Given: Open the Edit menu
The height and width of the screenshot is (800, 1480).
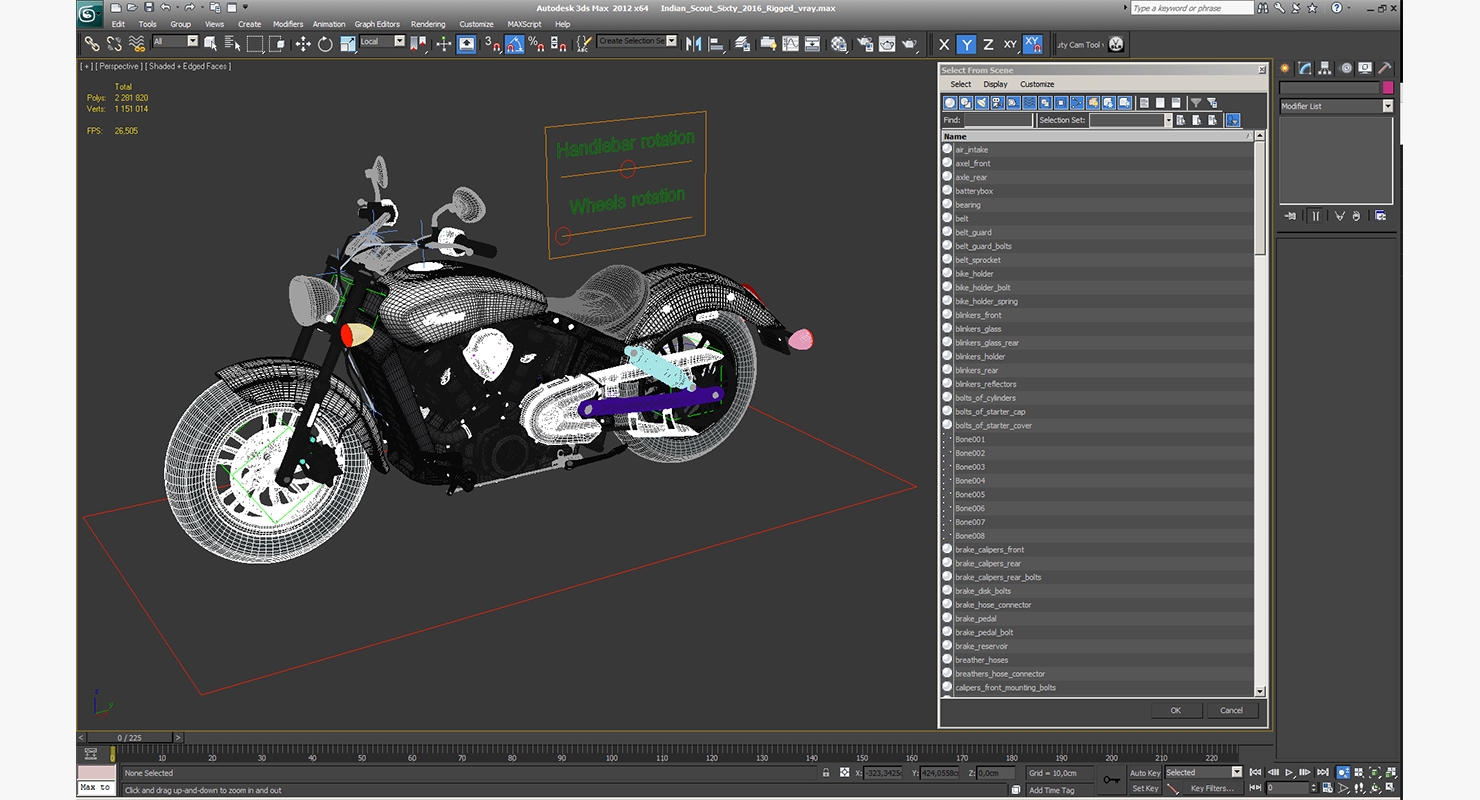Looking at the screenshot, I should click(x=118, y=24).
